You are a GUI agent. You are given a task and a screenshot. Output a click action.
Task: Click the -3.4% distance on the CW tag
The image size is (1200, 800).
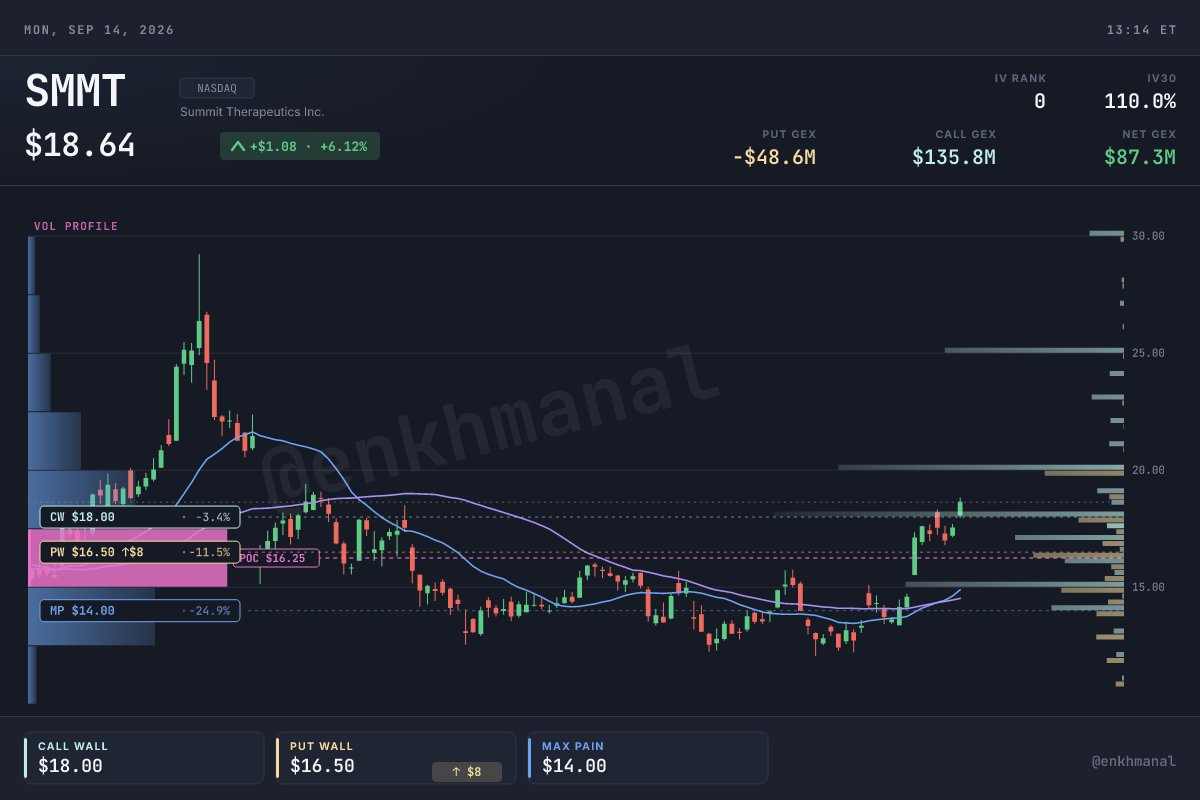point(211,517)
